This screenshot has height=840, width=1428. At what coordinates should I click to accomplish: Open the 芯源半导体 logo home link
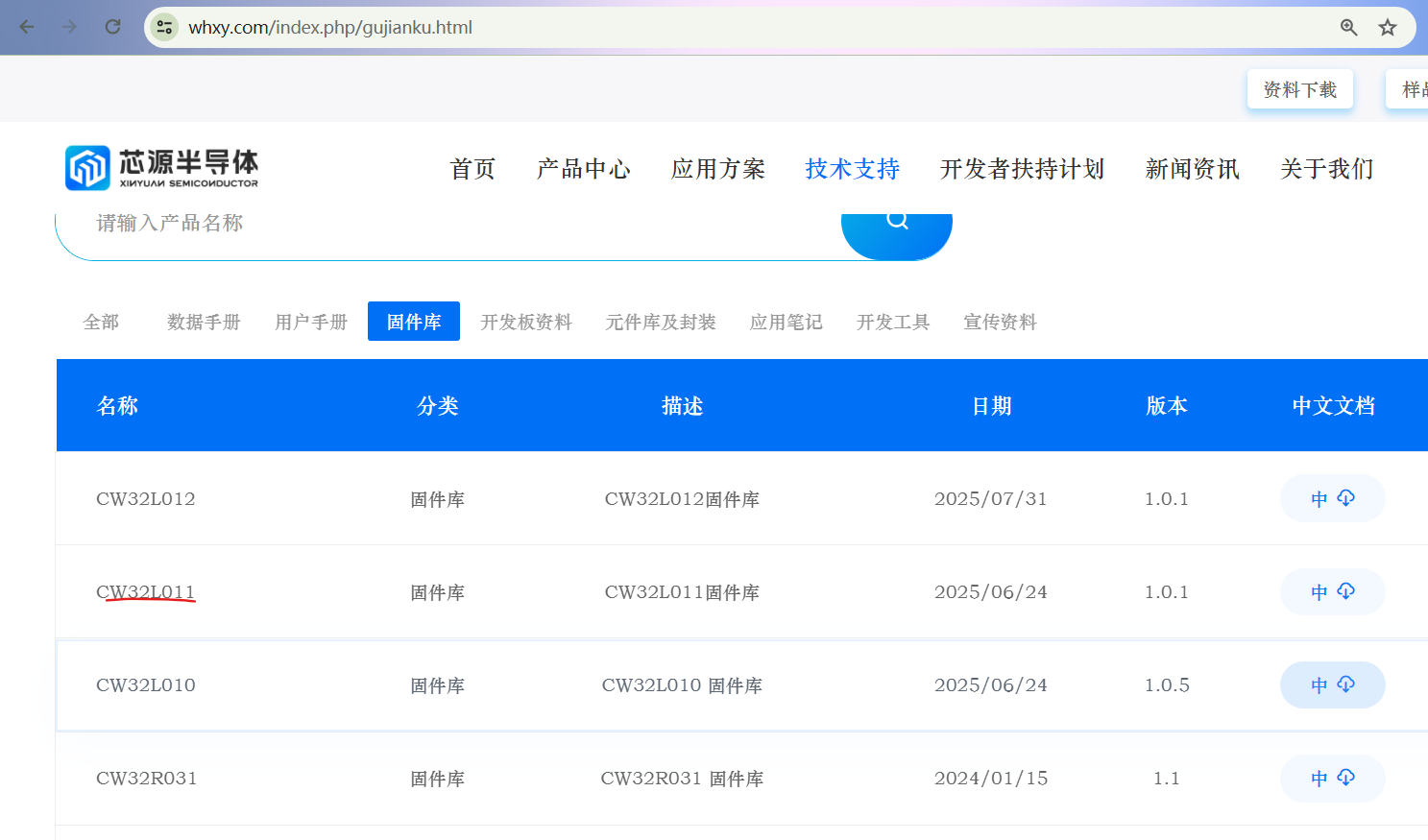coord(161,168)
